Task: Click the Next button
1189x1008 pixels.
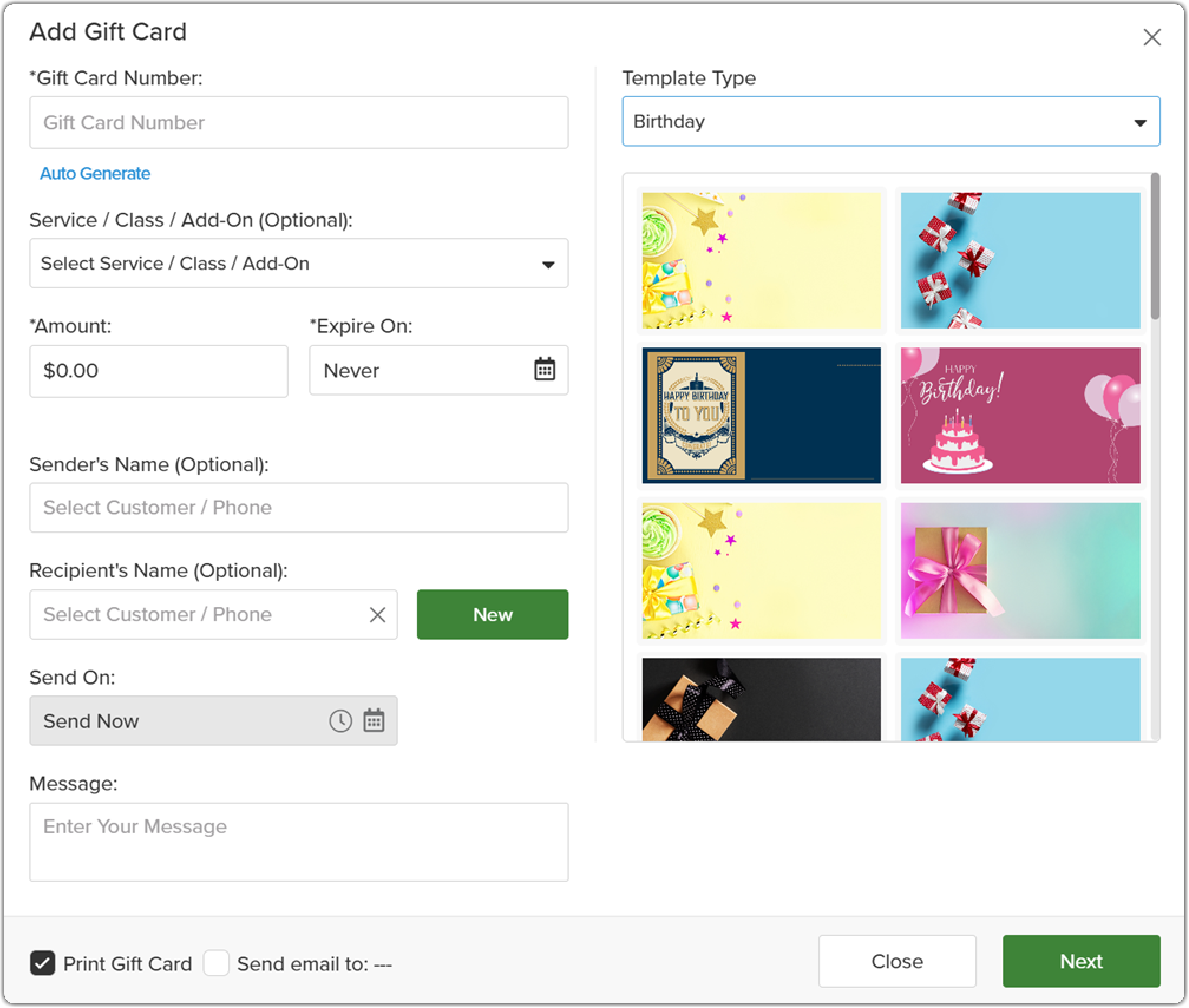Action: (1081, 961)
